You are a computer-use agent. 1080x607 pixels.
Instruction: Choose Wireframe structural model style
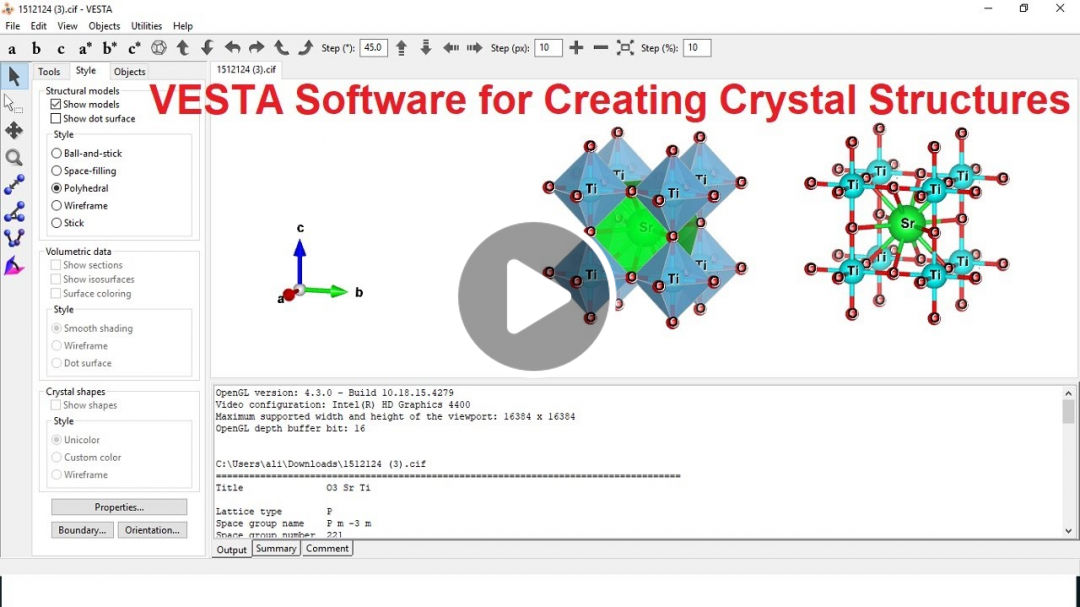(x=56, y=205)
